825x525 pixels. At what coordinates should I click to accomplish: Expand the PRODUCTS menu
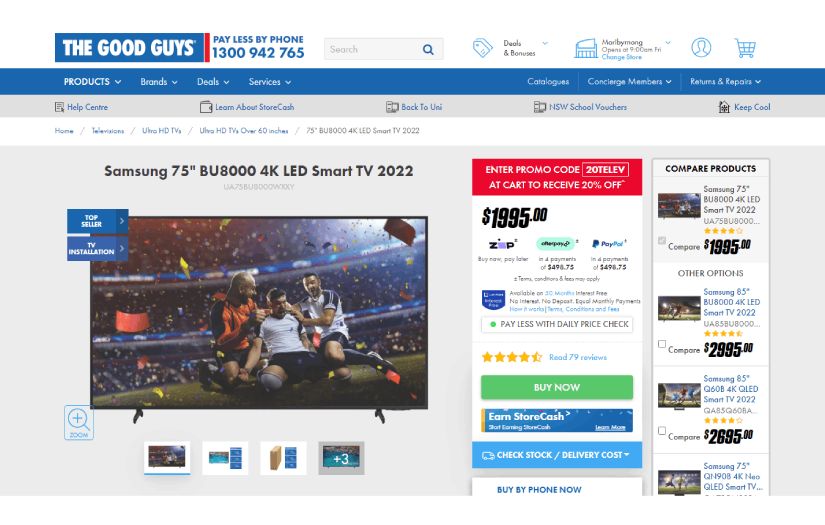pyautogui.click(x=93, y=82)
